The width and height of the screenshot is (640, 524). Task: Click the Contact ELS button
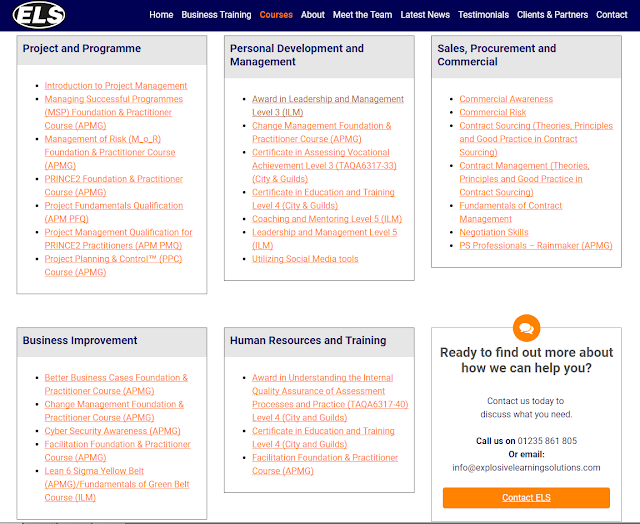[x=526, y=497]
